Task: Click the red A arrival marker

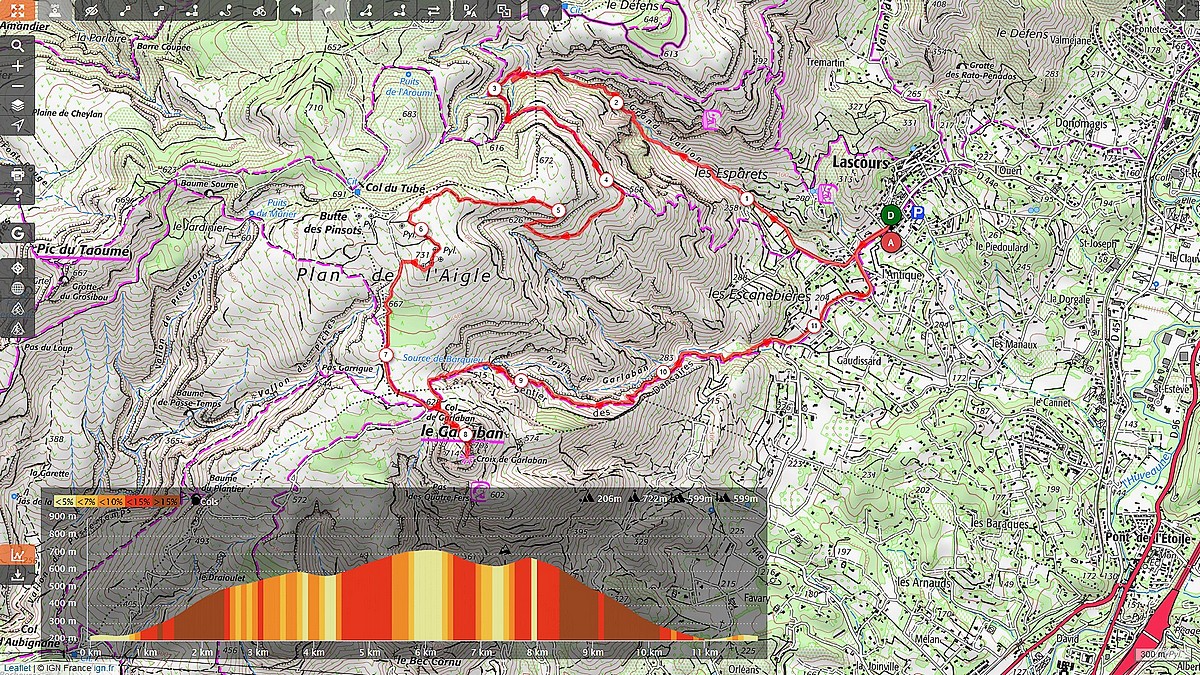Action: pyautogui.click(x=893, y=241)
